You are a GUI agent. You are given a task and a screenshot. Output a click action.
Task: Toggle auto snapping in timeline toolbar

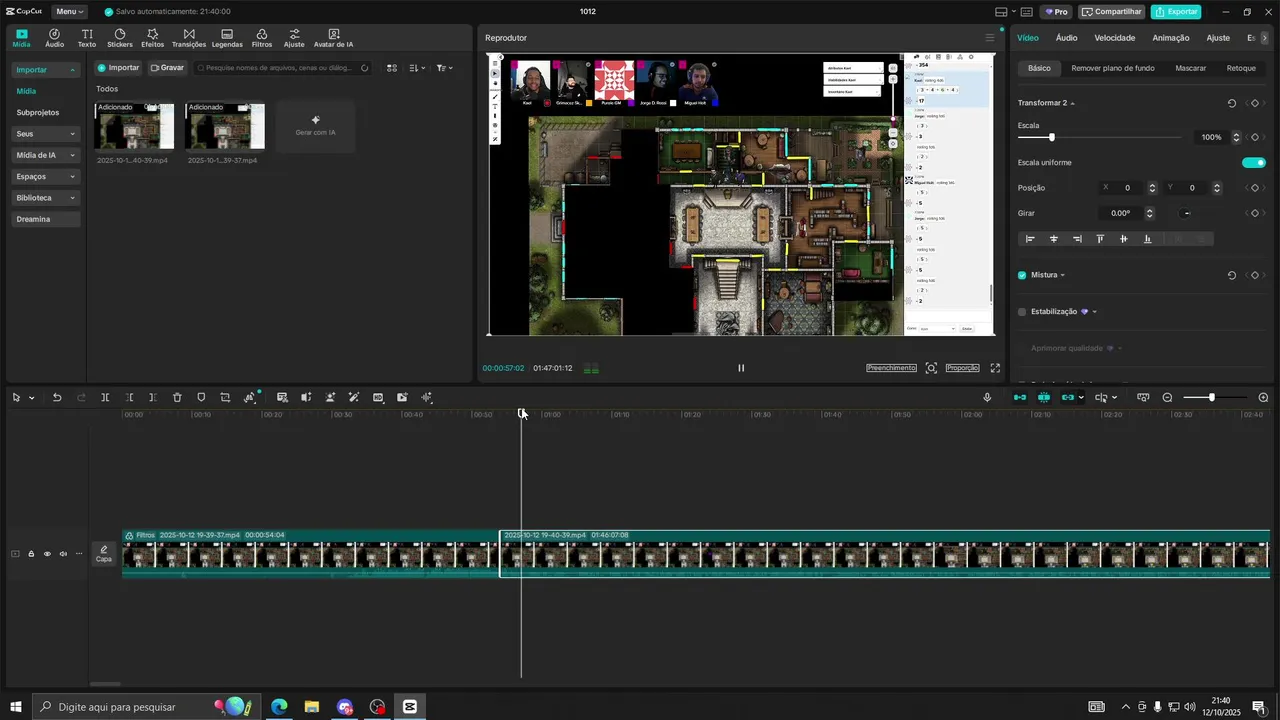click(x=1044, y=397)
